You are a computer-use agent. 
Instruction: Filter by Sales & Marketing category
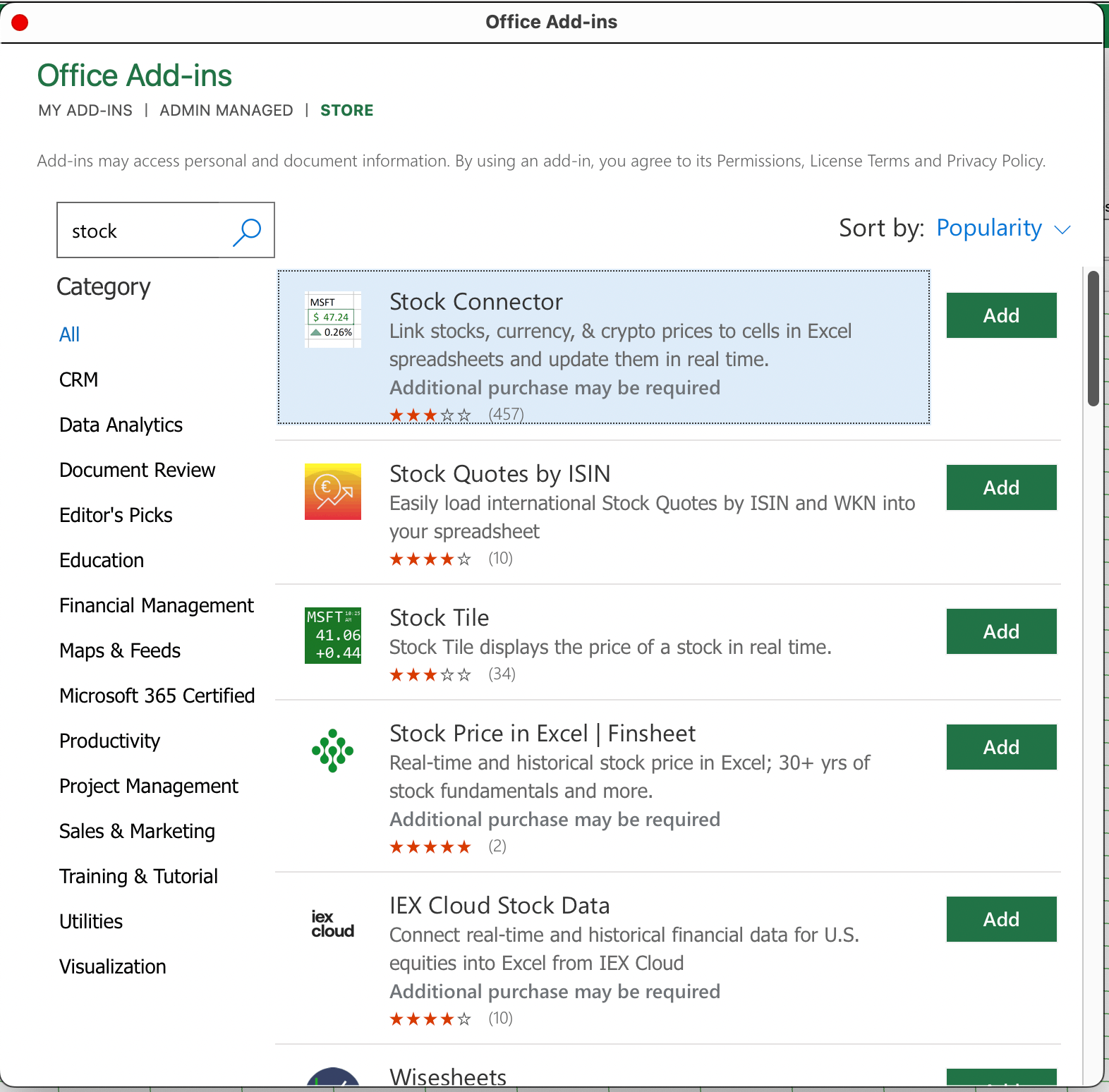[137, 831]
